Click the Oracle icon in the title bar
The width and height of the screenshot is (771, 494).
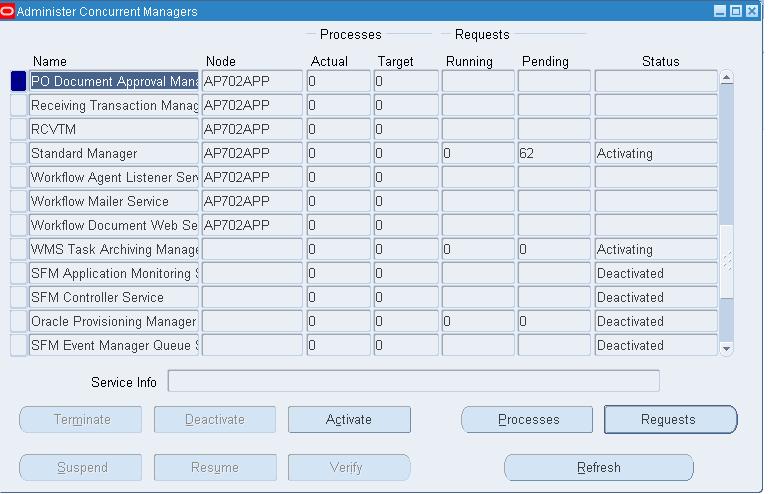tap(8, 11)
